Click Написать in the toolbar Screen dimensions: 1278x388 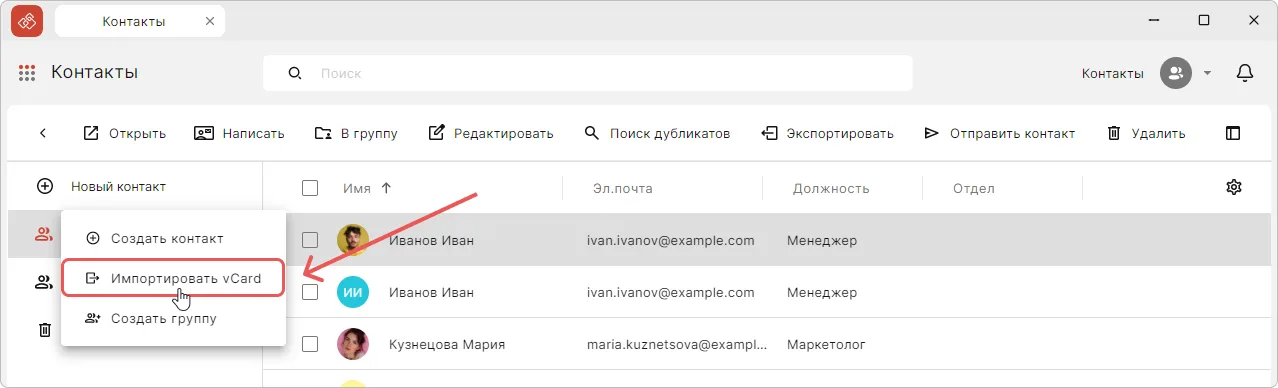click(239, 133)
